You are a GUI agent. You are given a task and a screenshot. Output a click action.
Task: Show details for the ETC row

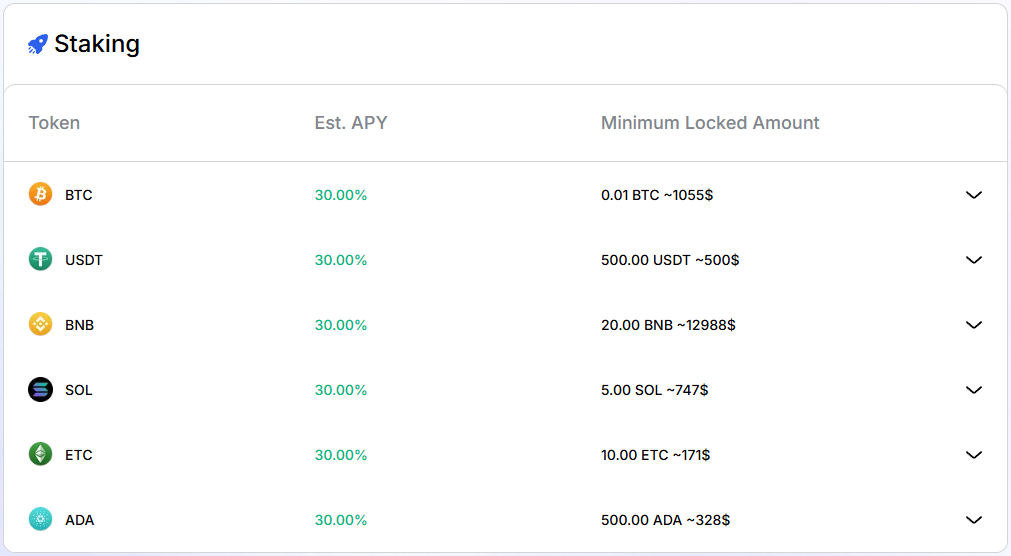[974, 455]
